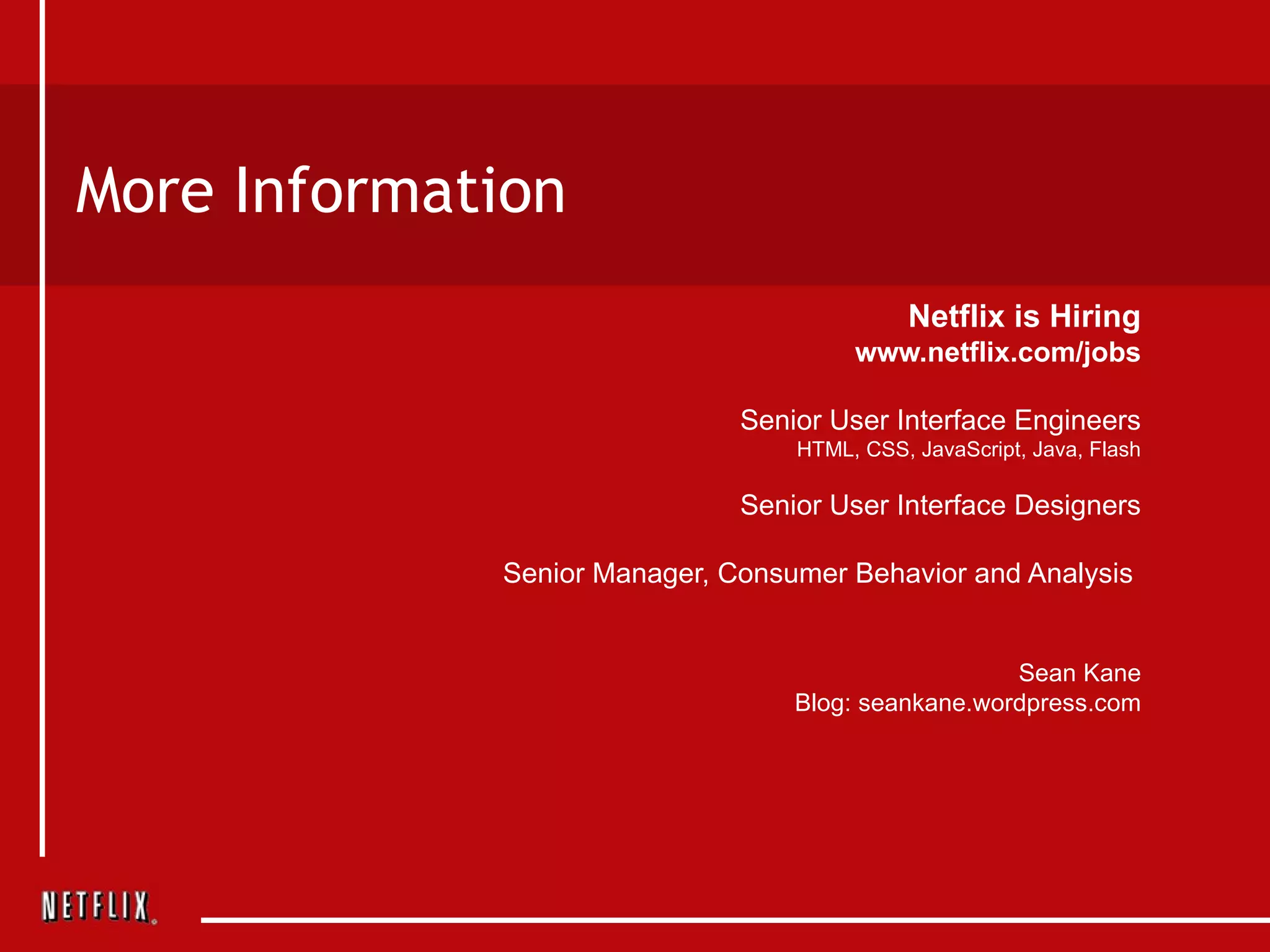Click the 'HTML, CSS, JavaScript, Java, Flash' line
The height and width of the screenshot is (952, 1270).
(969, 449)
